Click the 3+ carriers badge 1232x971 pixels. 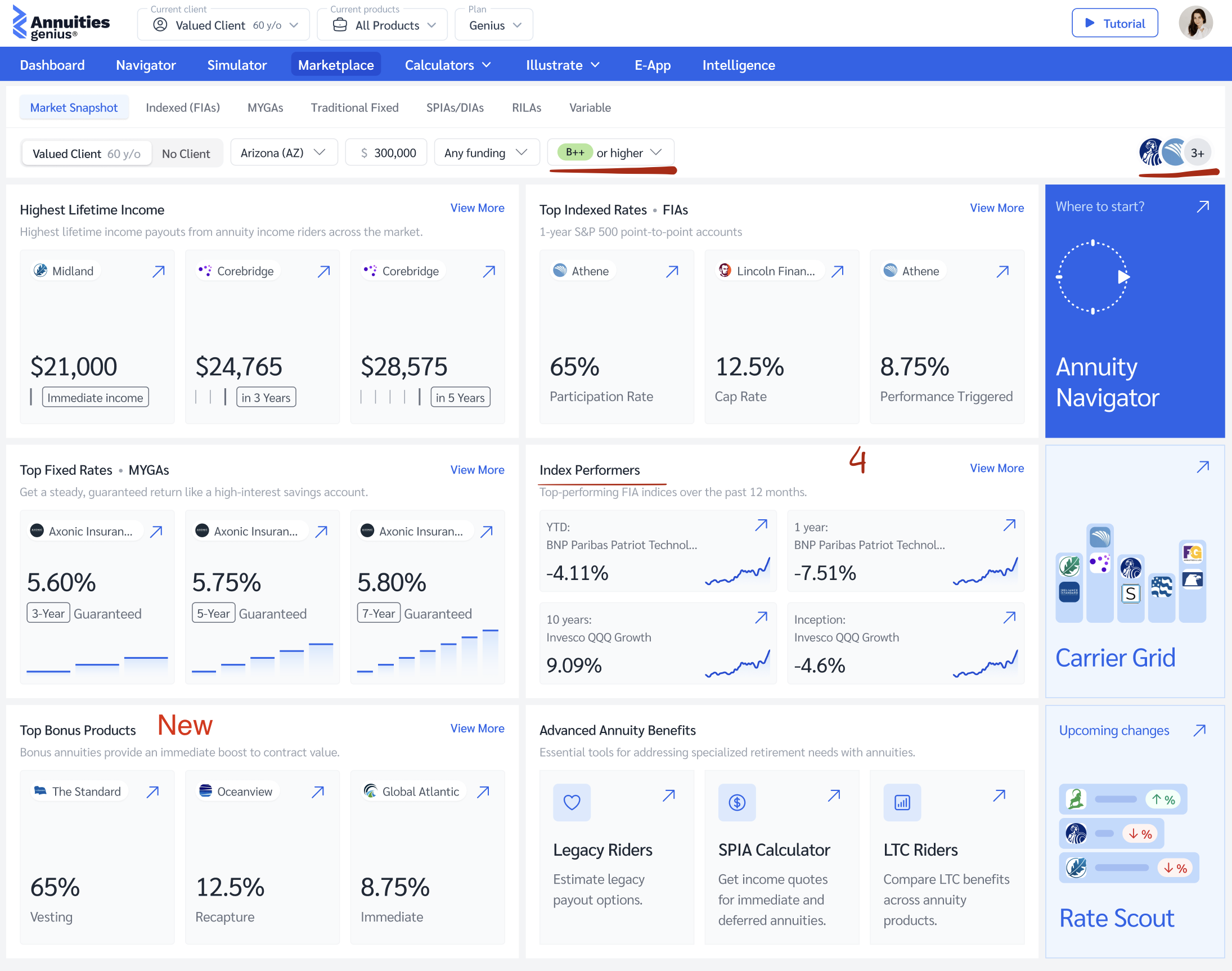pyautogui.click(x=1197, y=153)
